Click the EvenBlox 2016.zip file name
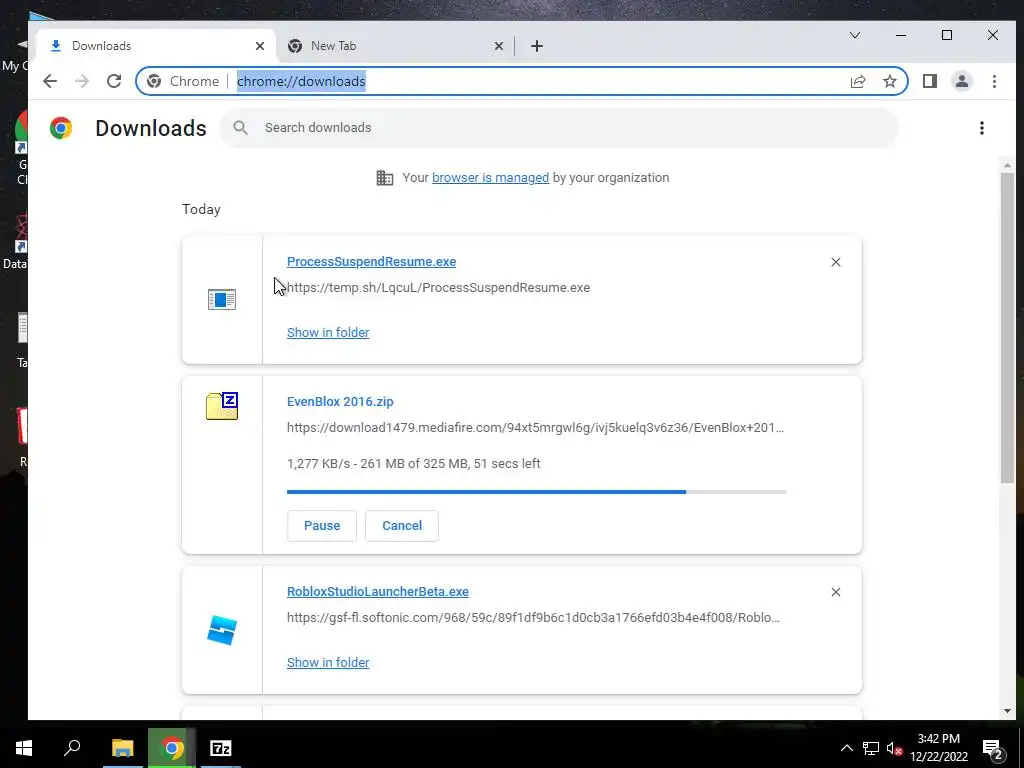1024x768 pixels. tap(340, 402)
